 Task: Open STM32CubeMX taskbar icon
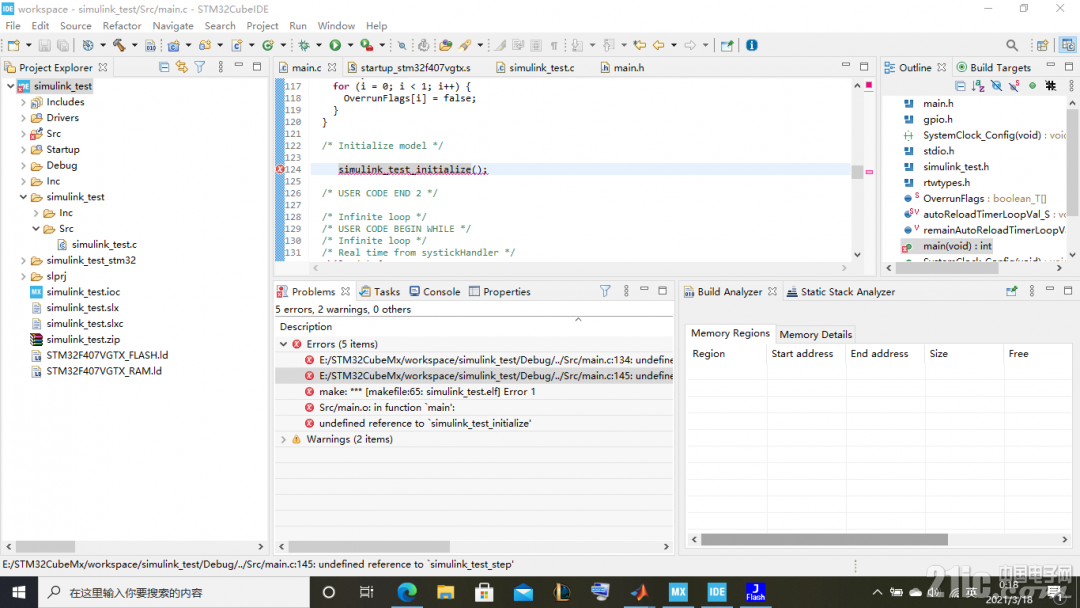tap(678, 592)
